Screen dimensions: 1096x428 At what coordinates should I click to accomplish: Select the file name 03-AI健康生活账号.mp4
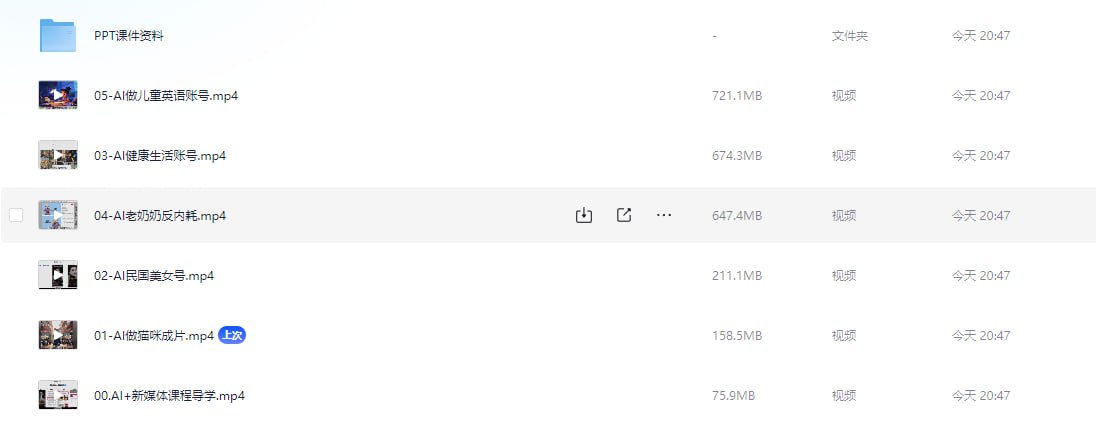point(160,156)
